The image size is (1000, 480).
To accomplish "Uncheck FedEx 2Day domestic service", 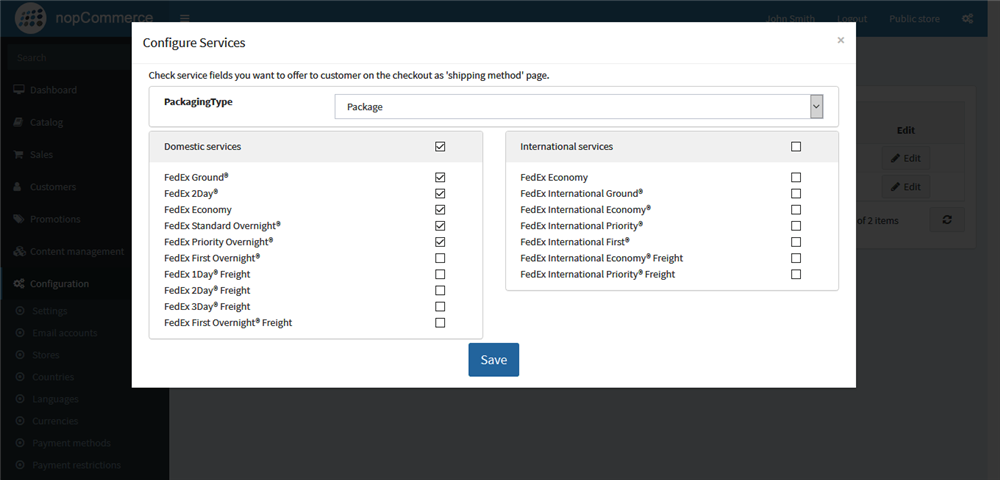I will [x=440, y=193].
